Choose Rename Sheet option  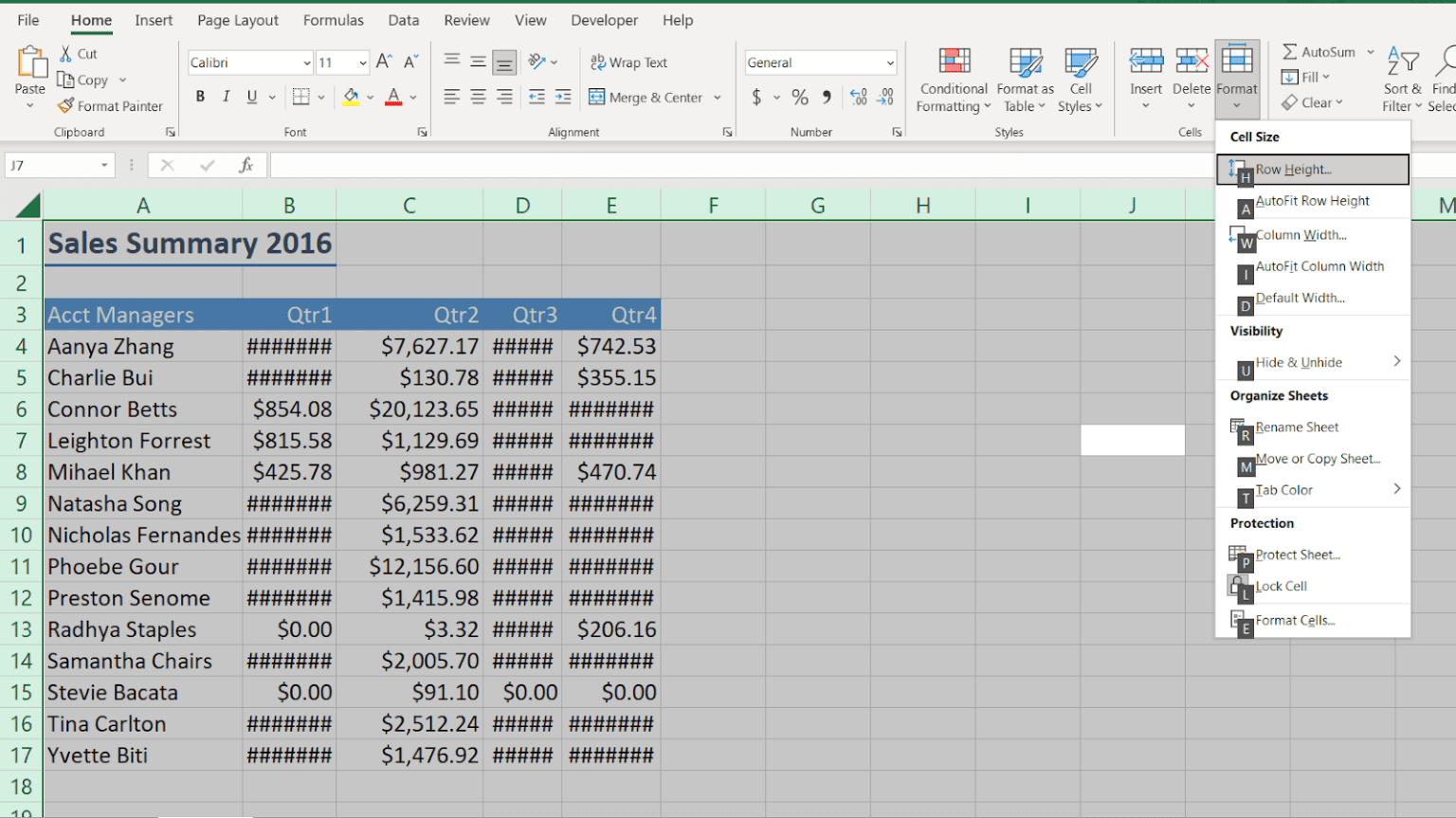[x=1297, y=427]
